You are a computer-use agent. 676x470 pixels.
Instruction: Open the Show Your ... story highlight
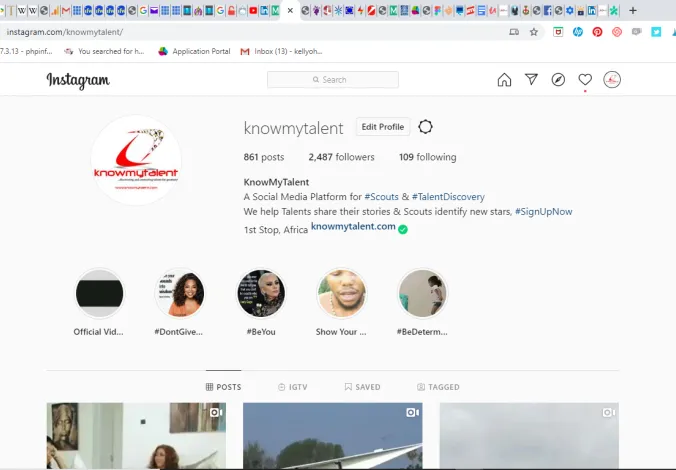341,293
